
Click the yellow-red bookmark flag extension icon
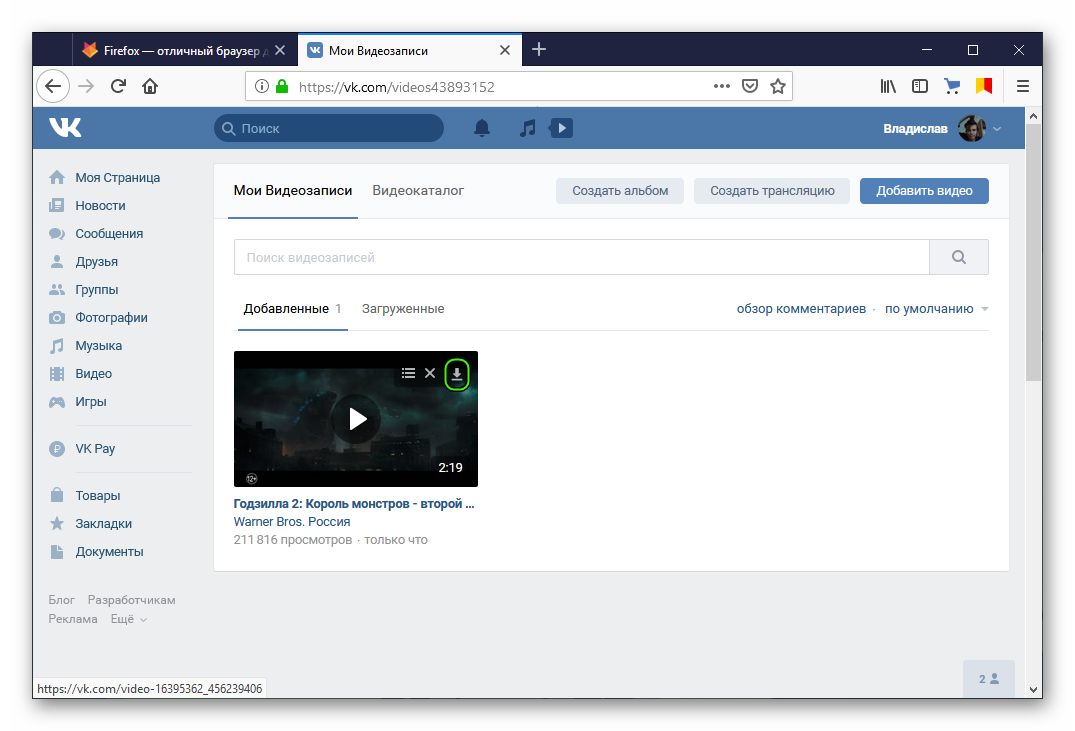pos(984,86)
